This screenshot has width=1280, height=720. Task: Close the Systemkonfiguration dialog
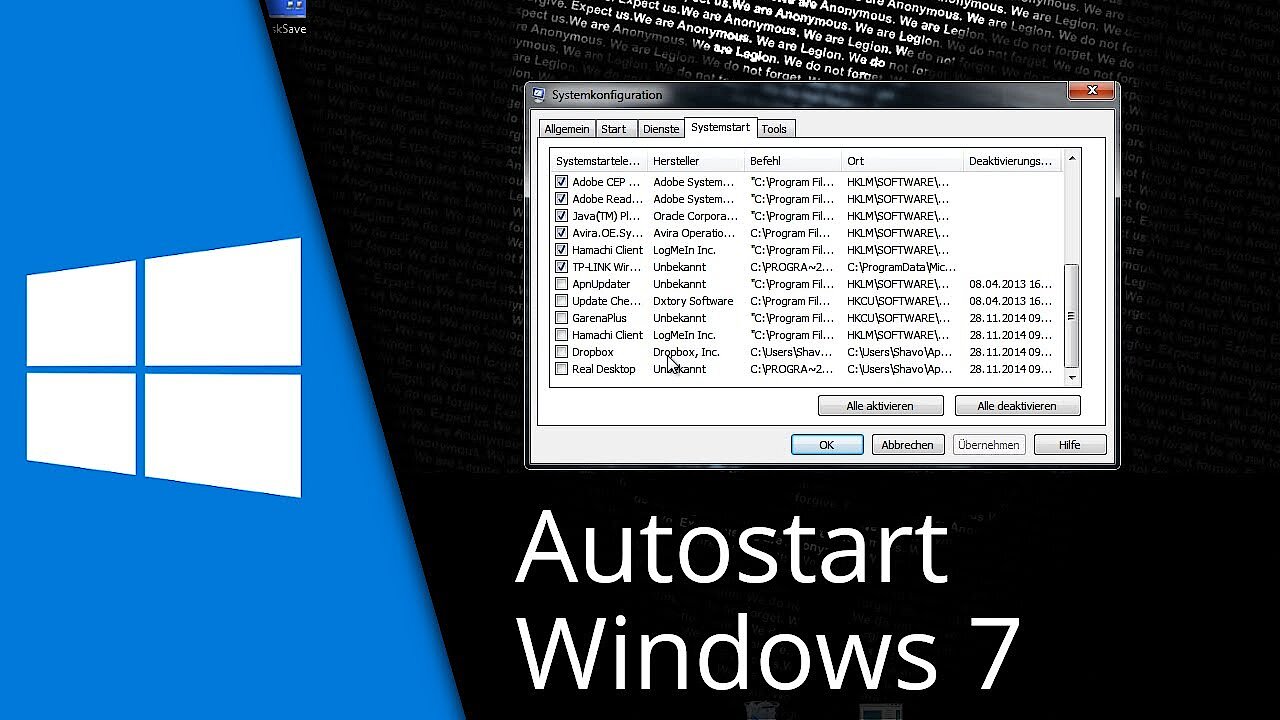pos(1091,91)
